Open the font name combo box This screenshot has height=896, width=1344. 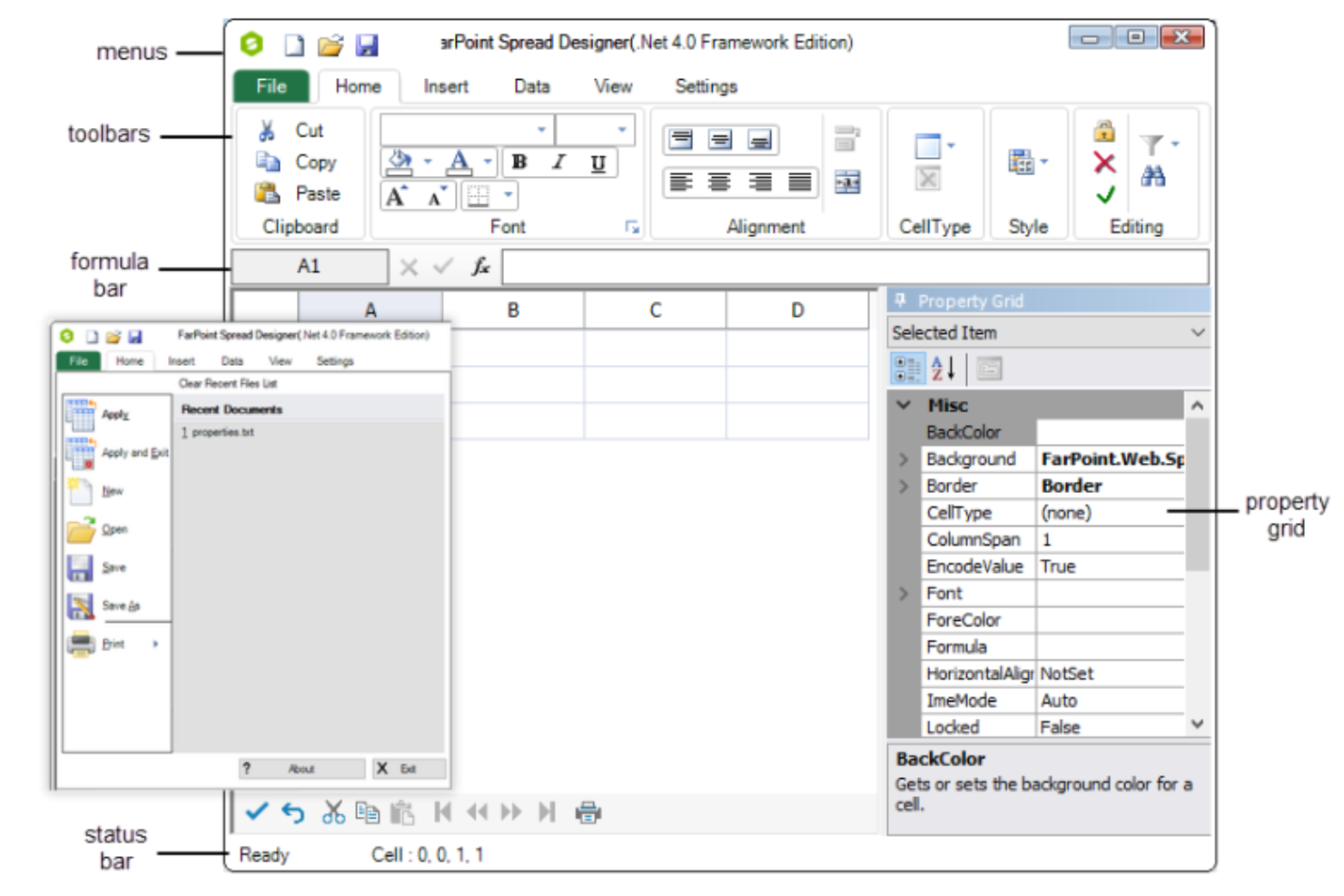coord(467,130)
